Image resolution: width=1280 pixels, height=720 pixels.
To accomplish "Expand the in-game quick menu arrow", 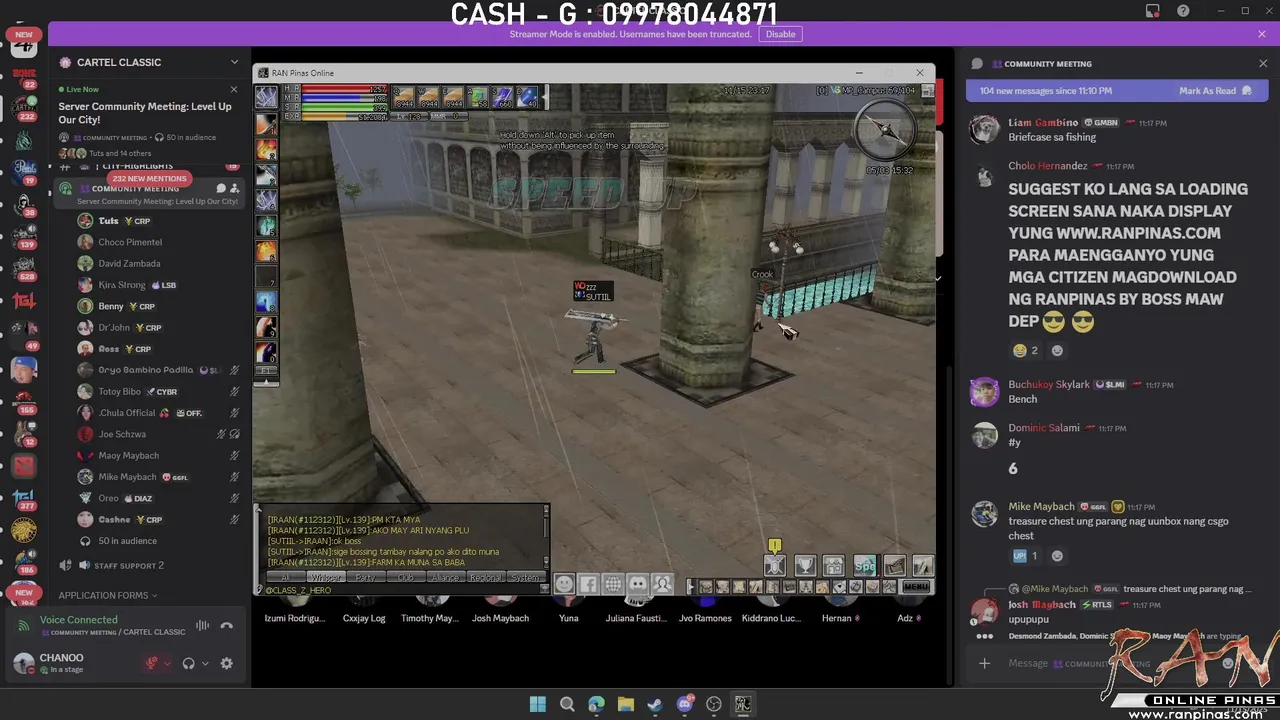I will point(689,587).
